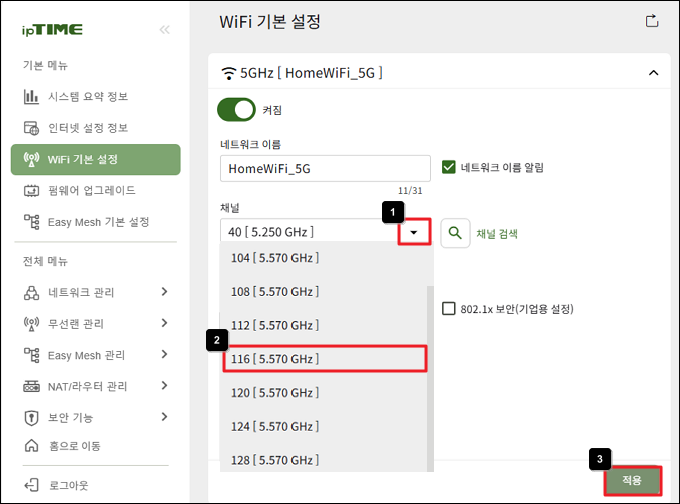The width and height of the screenshot is (680, 504).
Task: Click the 채널 검색 link
Action: 497,234
